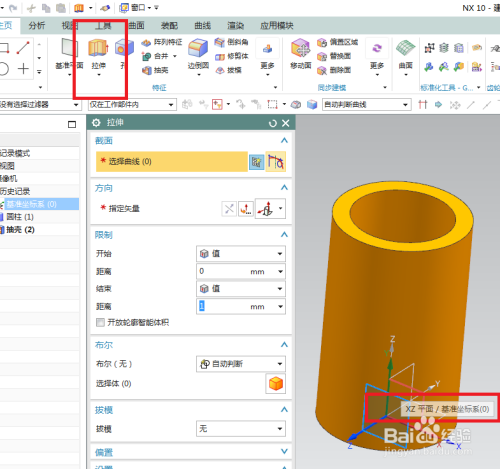Image resolution: width=500 pixels, height=469 pixels.
Task: Click the 选择体 orange cube icon
Action: click(276, 384)
